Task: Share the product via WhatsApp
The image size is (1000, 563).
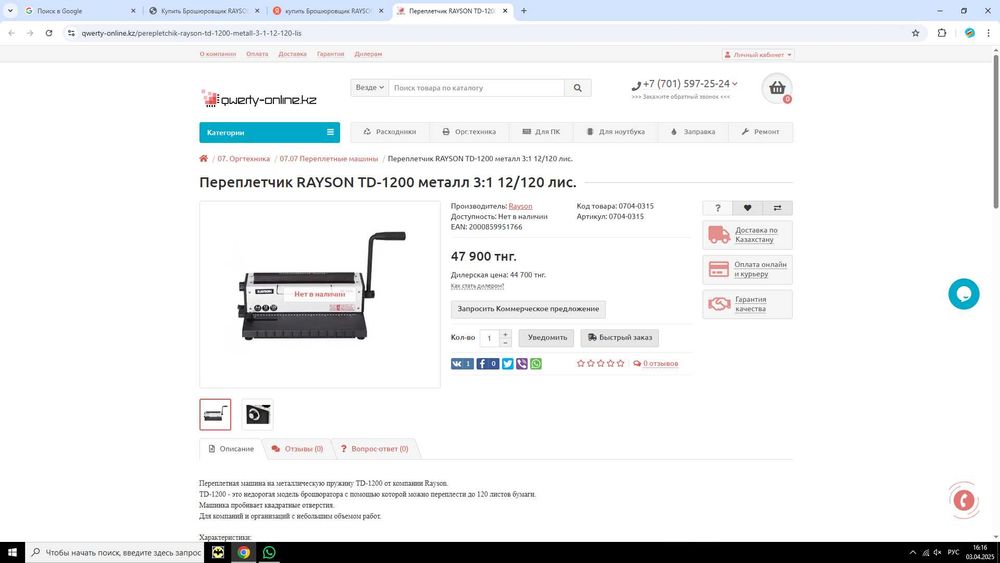Action: (x=536, y=363)
